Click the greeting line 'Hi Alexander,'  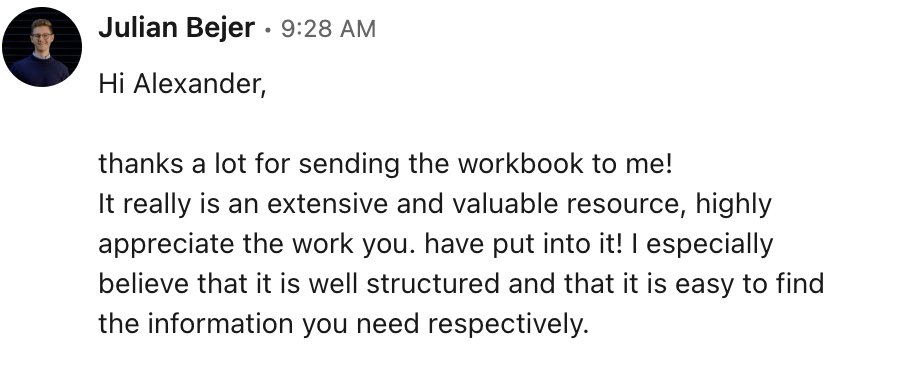point(182,85)
